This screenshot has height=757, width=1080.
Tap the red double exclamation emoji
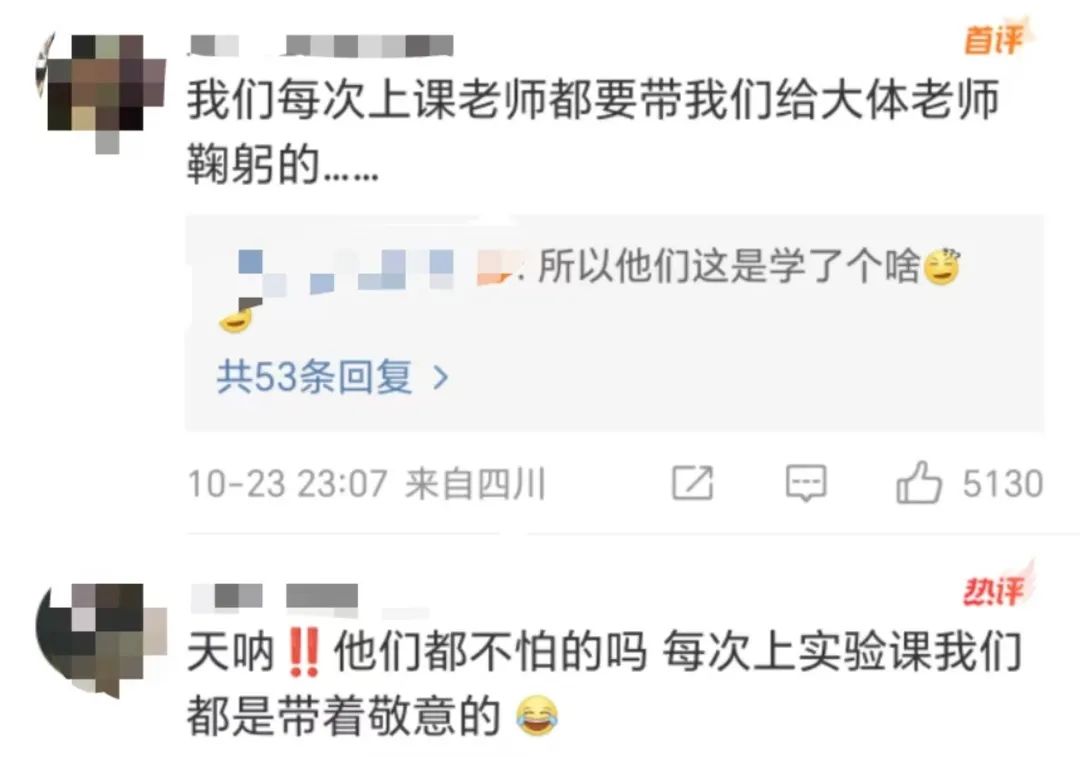[x=303, y=652]
